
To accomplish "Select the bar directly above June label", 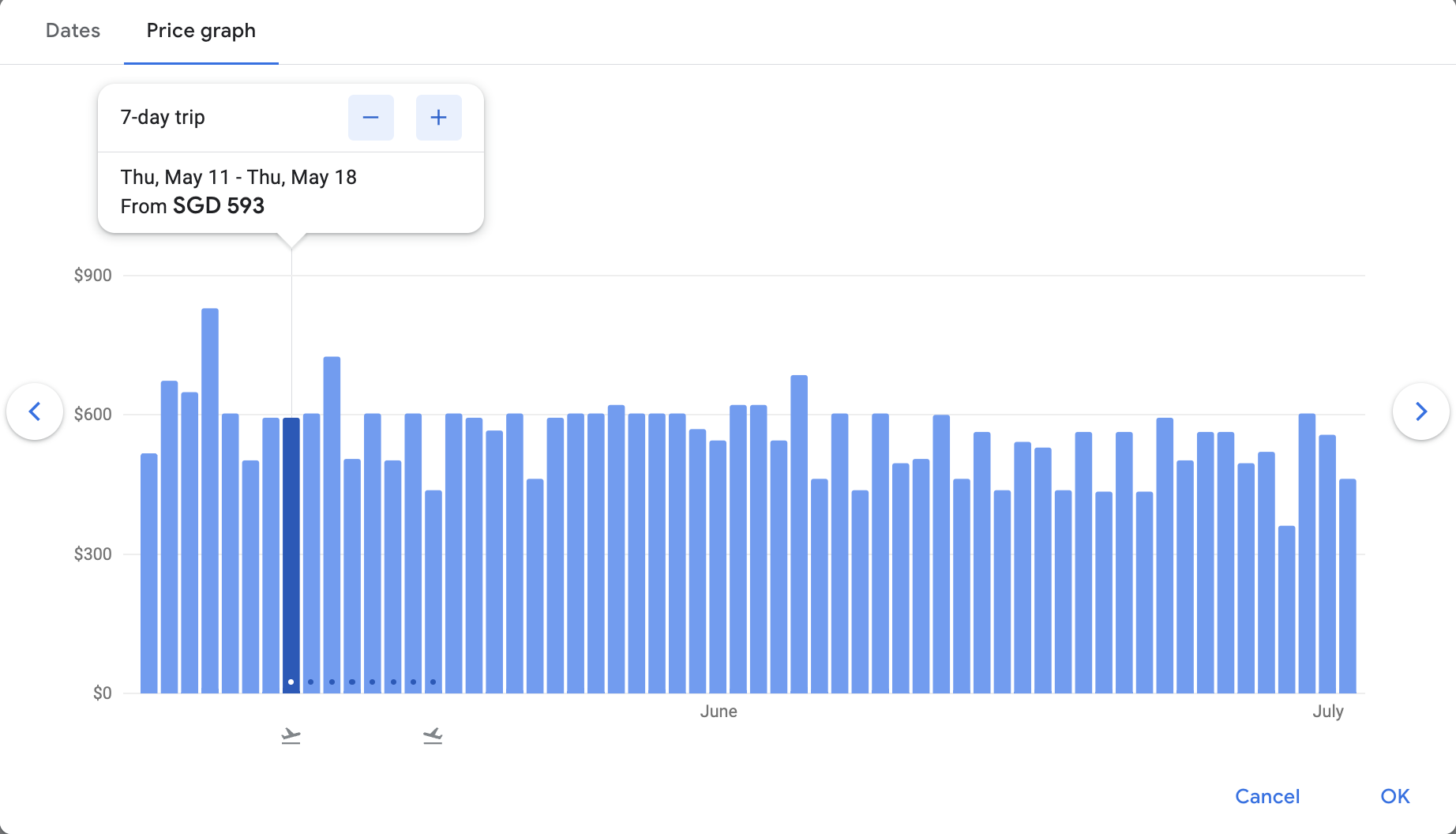I will point(718,567).
